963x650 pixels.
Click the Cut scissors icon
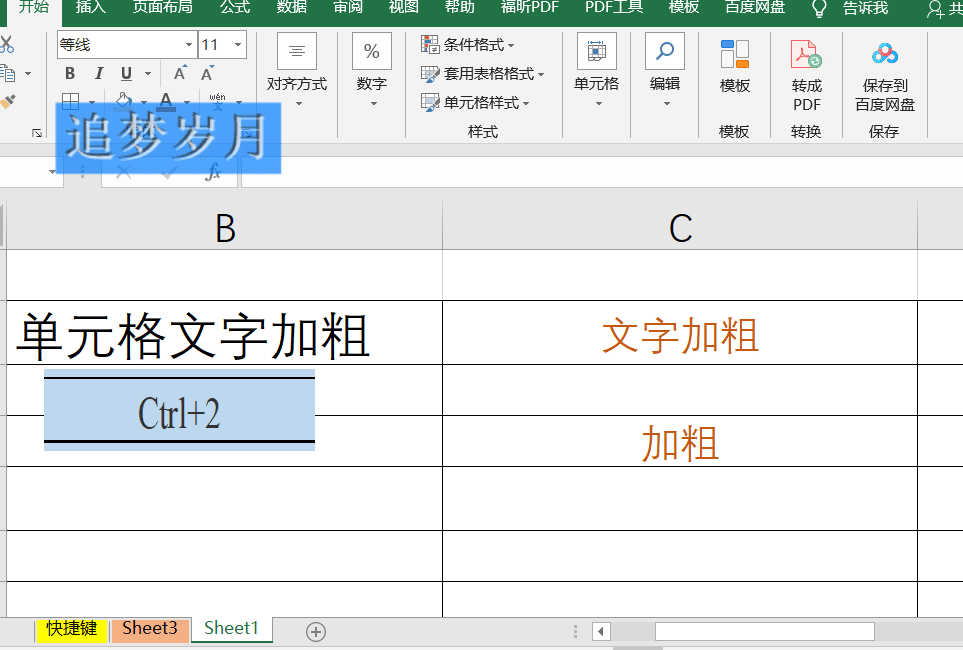[6, 44]
